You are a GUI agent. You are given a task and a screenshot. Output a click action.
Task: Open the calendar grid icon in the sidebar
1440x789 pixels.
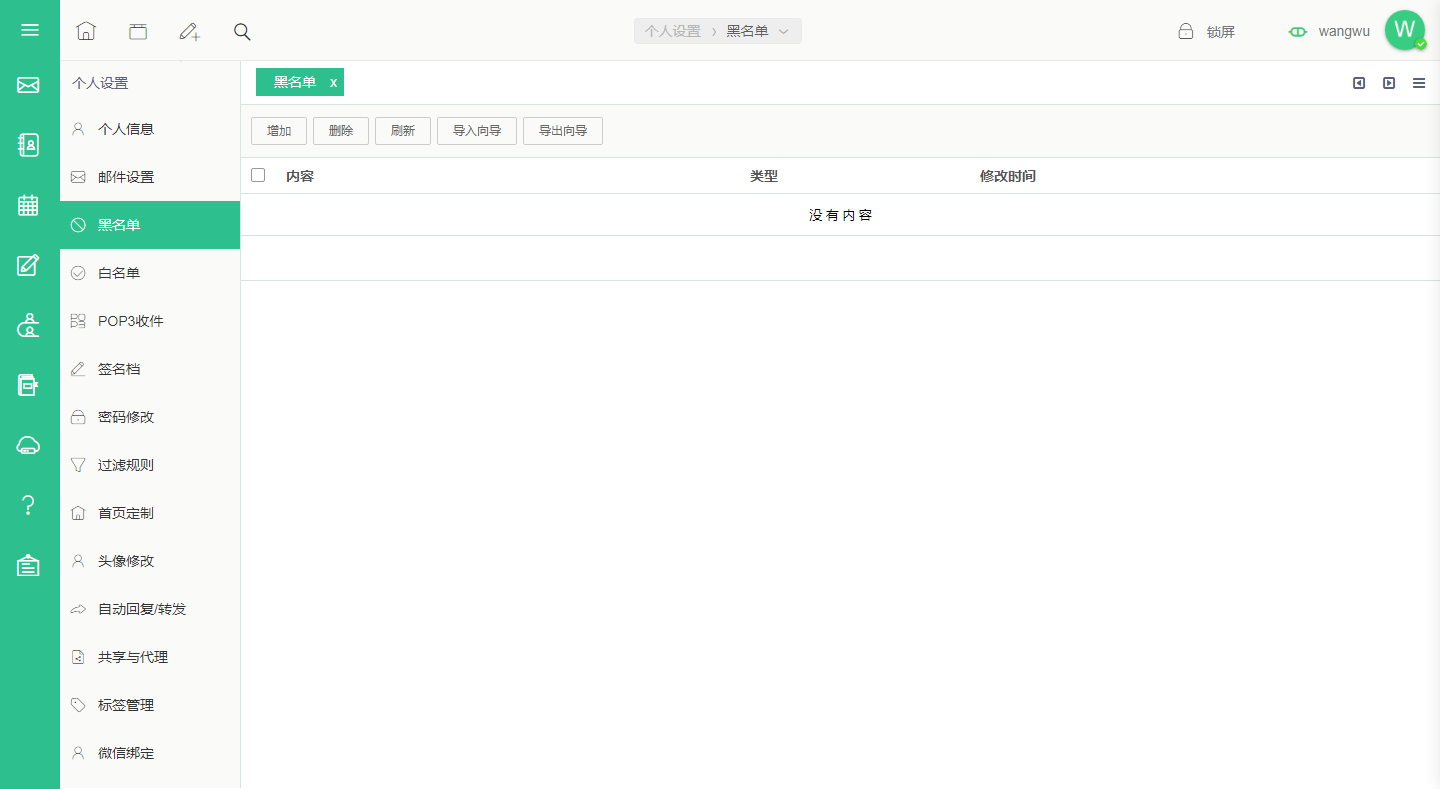tap(28, 205)
